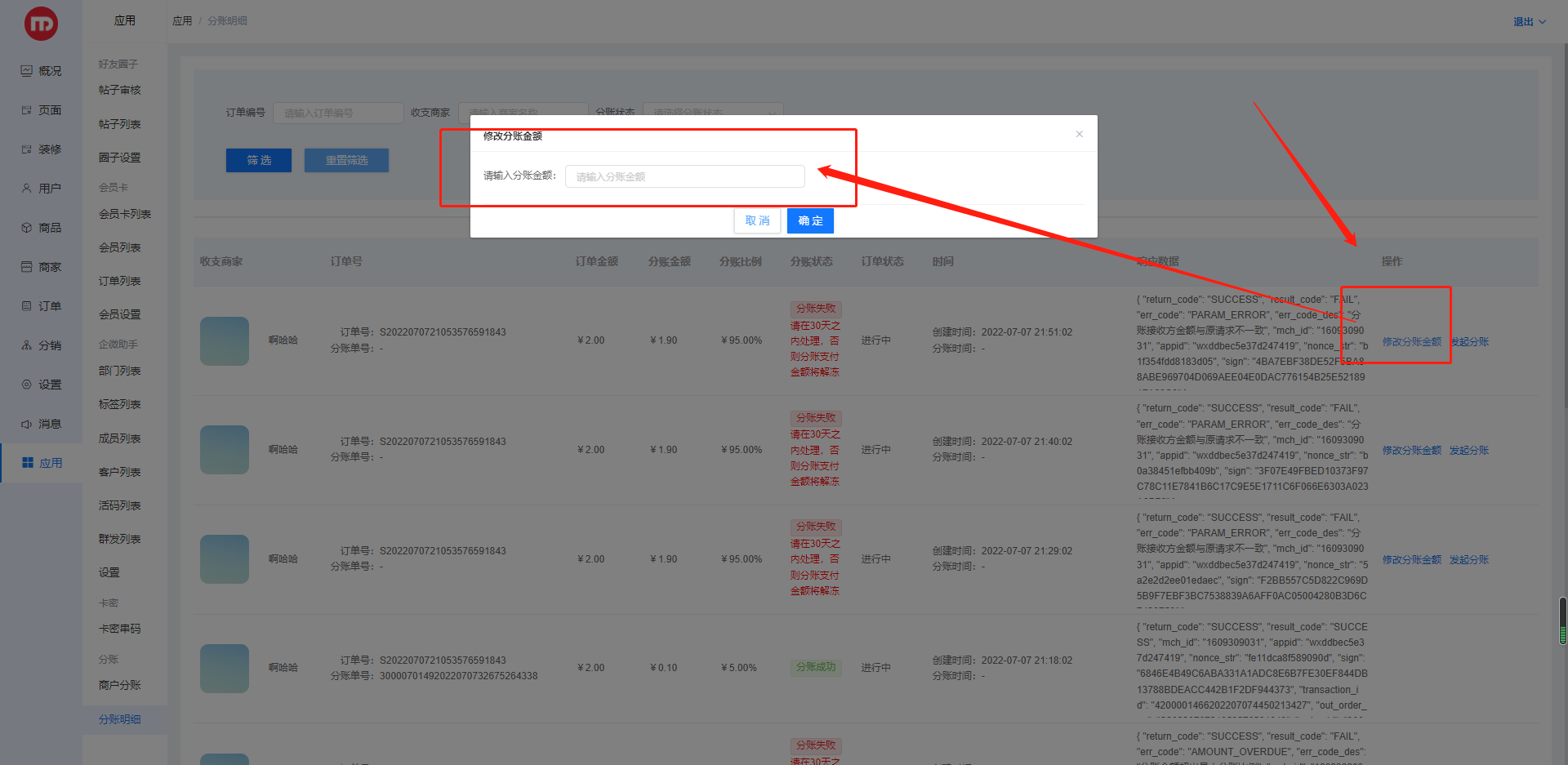This screenshot has width=1568, height=765.
Task: Open 订单列表 menu item
Action: (120, 281)
